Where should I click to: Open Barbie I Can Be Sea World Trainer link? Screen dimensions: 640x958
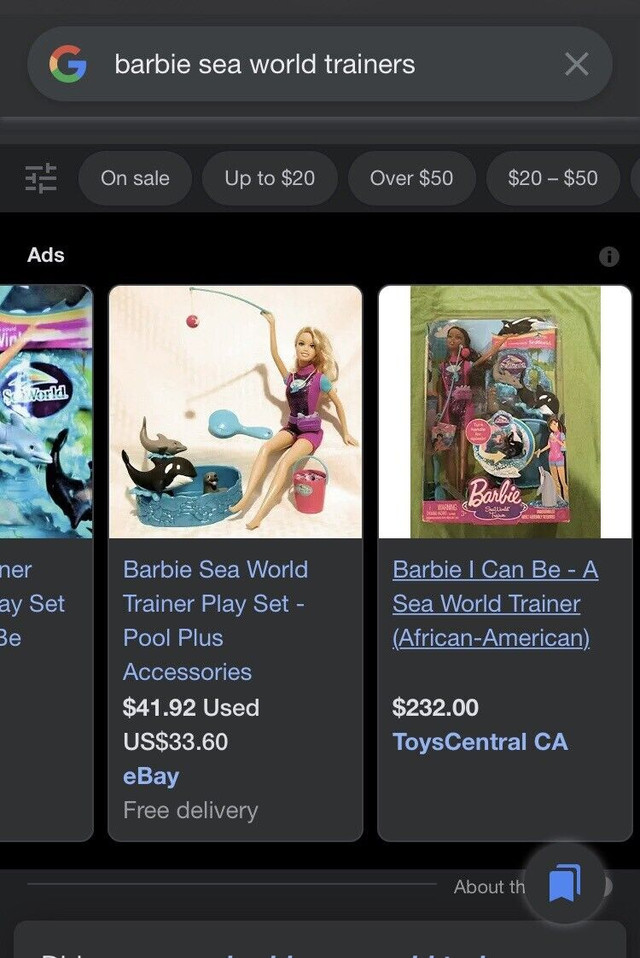(494, 603)
